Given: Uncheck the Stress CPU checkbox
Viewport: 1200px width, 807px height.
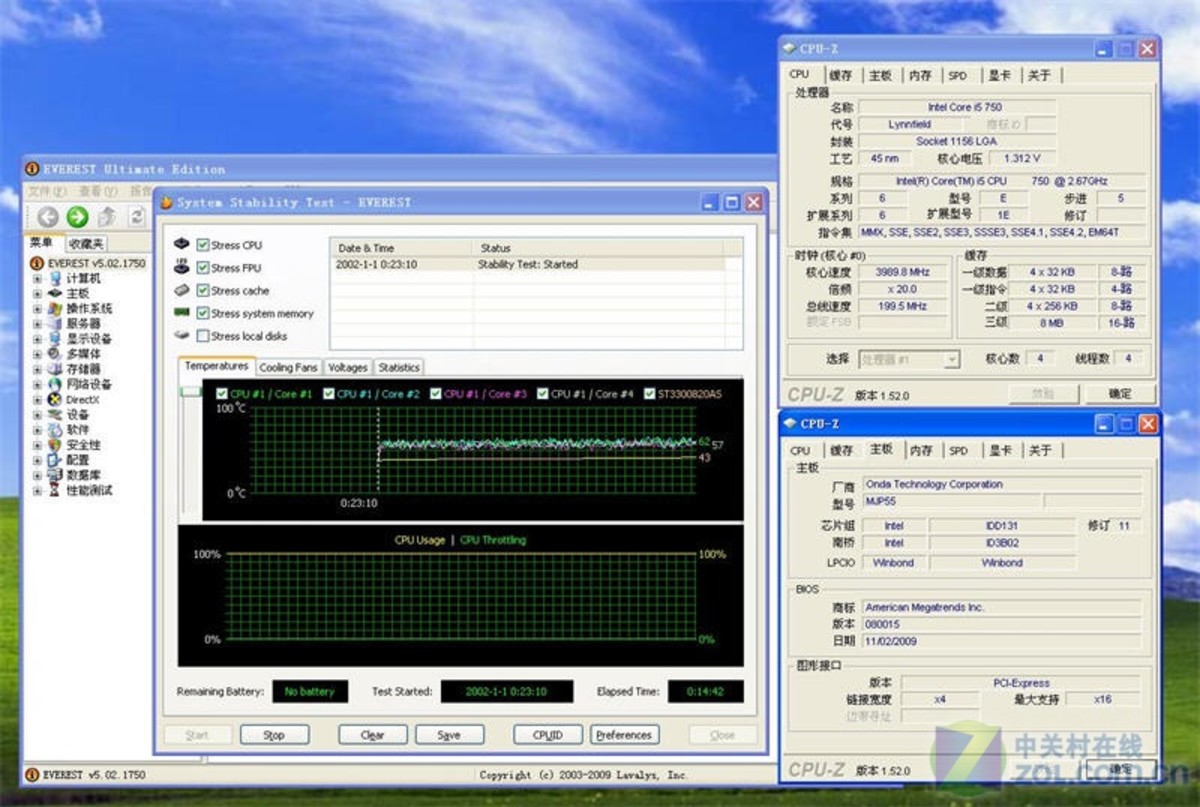Looking at the screenshot, I should coord(203,245).
